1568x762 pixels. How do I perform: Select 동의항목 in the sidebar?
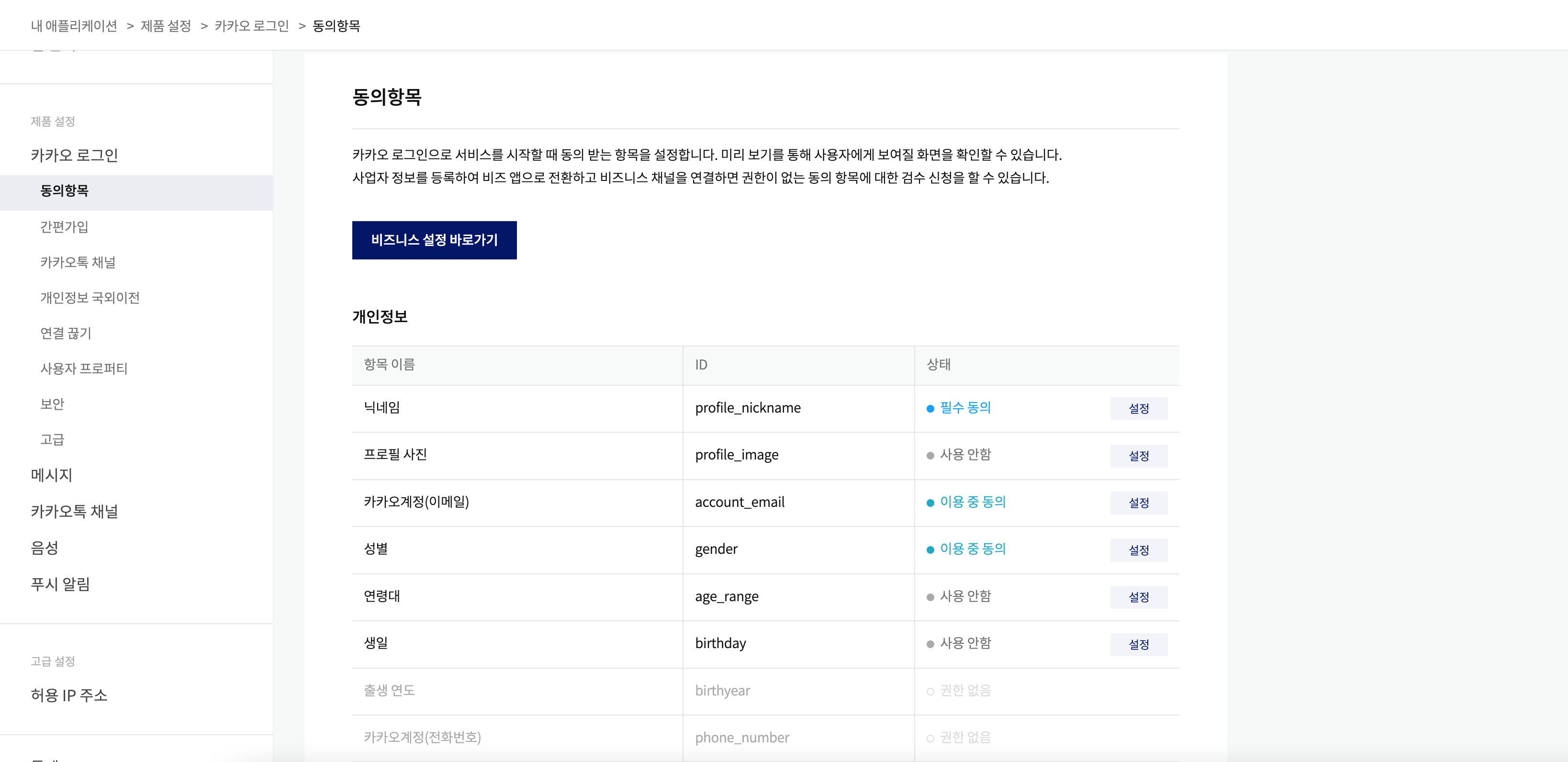[x=64, y=191]
